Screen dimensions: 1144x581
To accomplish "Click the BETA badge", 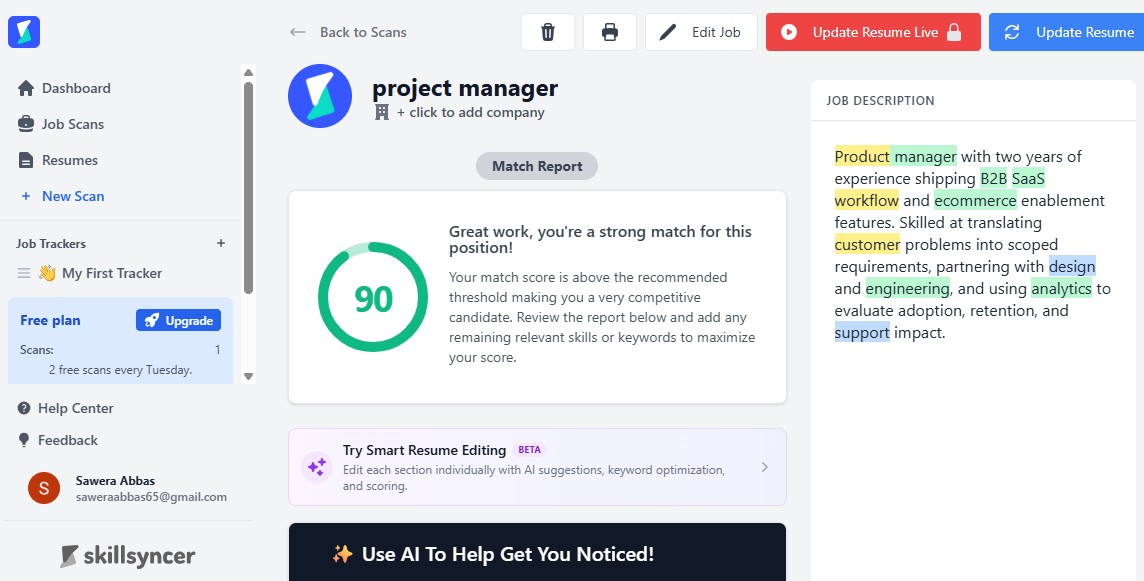I will 530,450.
